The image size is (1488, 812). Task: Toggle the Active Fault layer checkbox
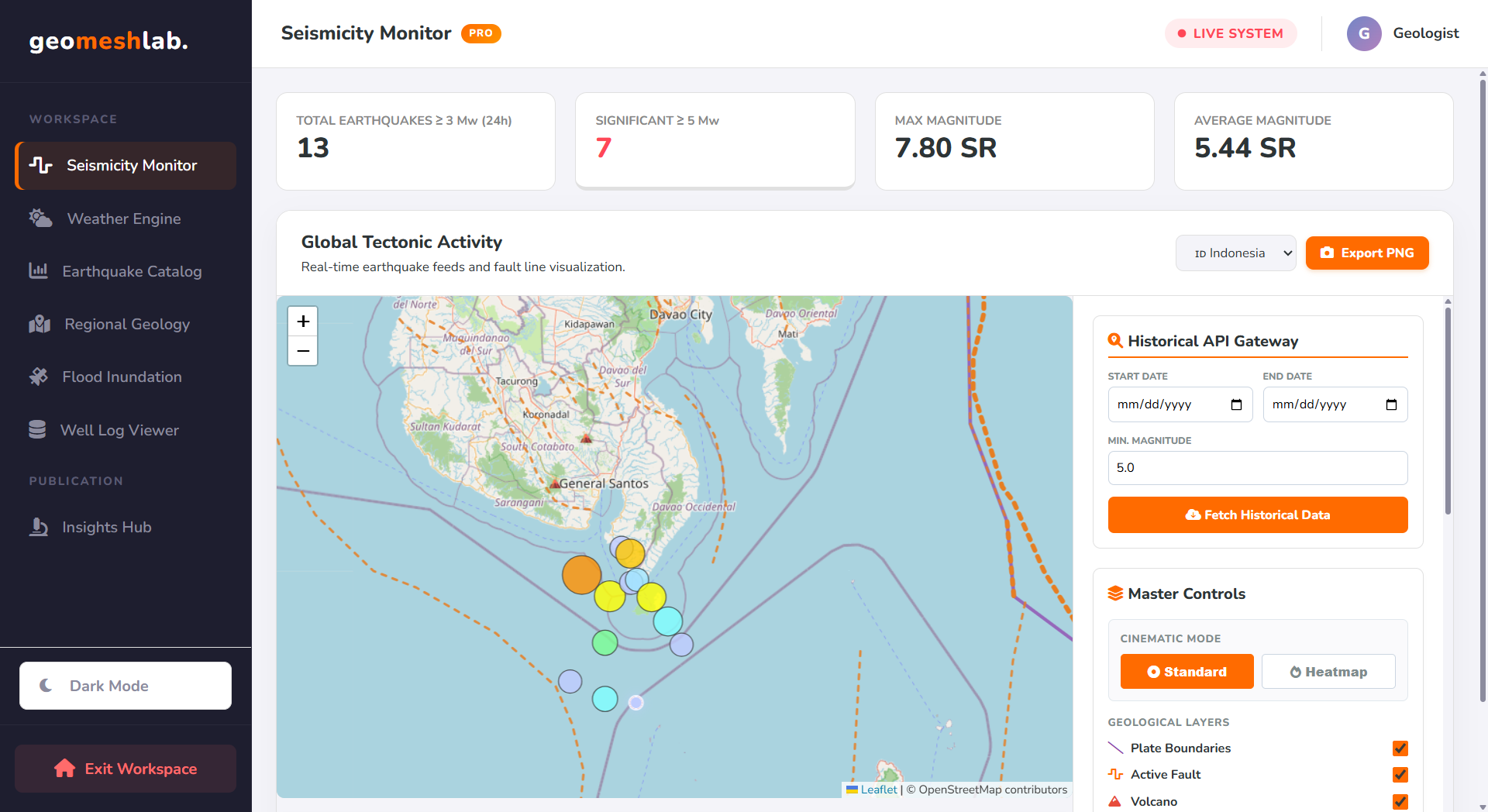tap(1400, 774)
